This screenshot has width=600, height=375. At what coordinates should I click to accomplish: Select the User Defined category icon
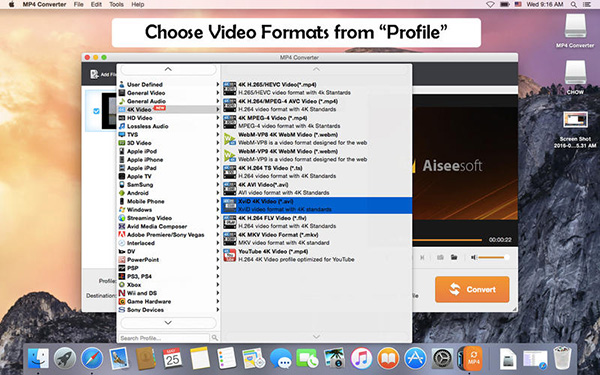coord(122,85)
